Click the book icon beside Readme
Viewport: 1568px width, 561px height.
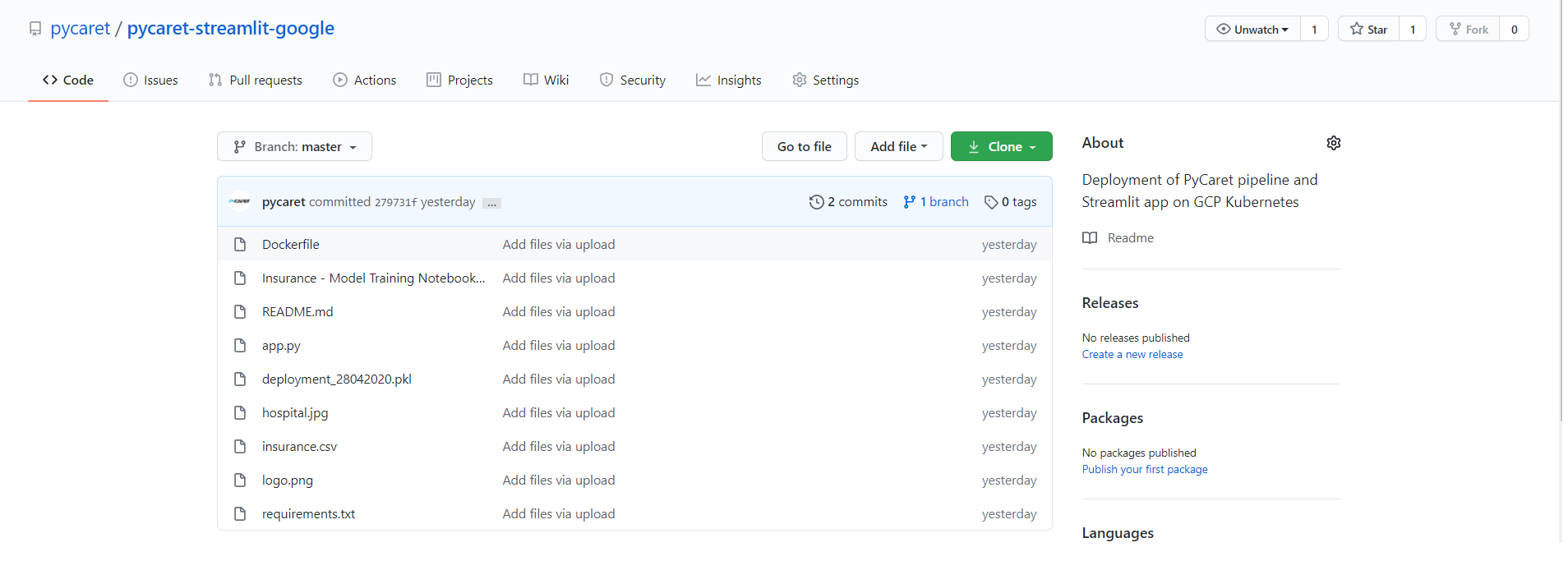(1090, 238)
